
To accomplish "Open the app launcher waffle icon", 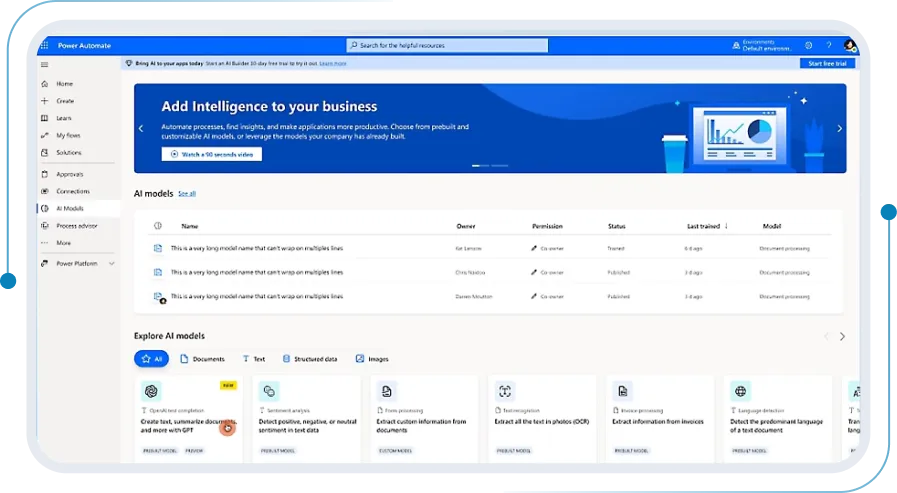I will coord(45,45).
